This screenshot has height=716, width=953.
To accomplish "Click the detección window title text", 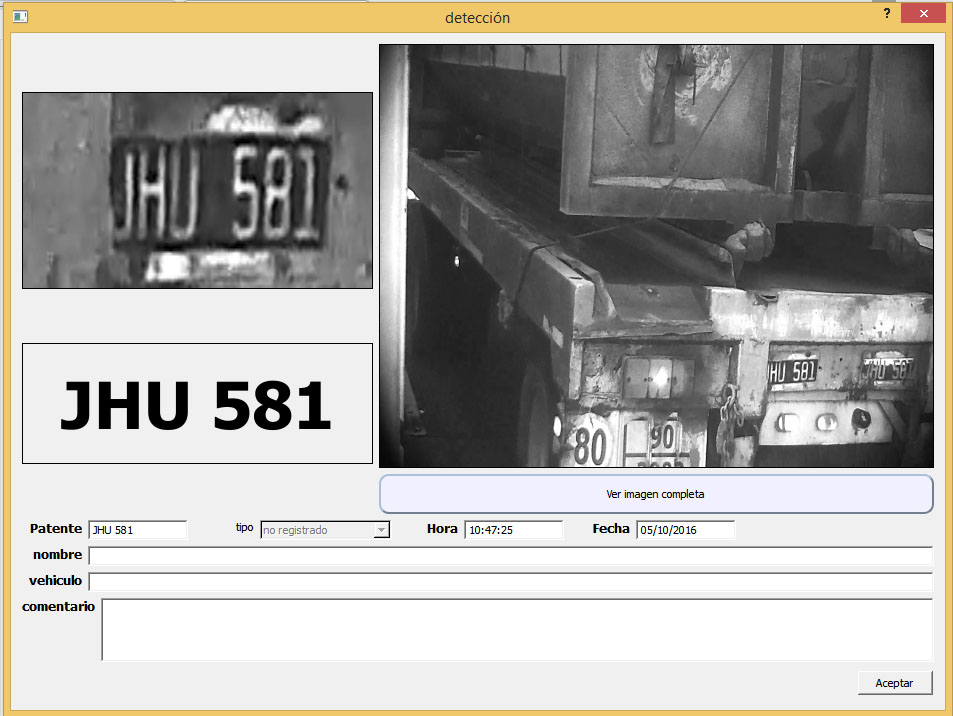I will (x=477, y=17).
